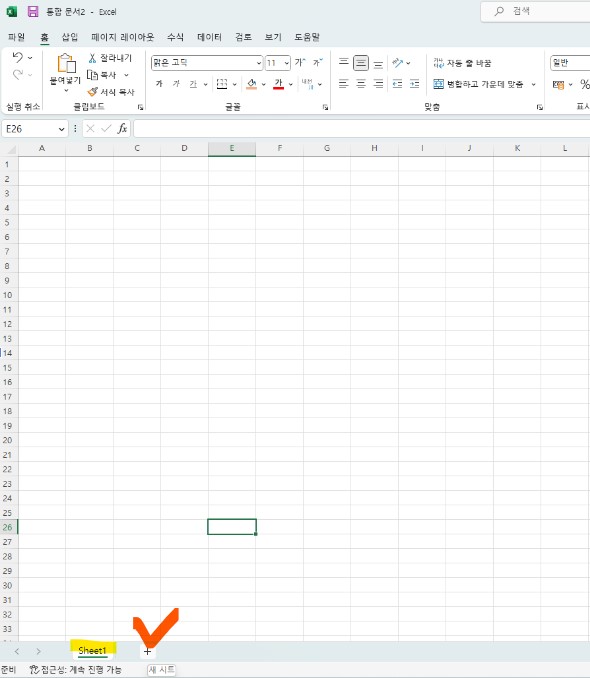Screen dimensions: 590x678
Task: Increase font size with larger 가 icon
Action: coord(300,63)
